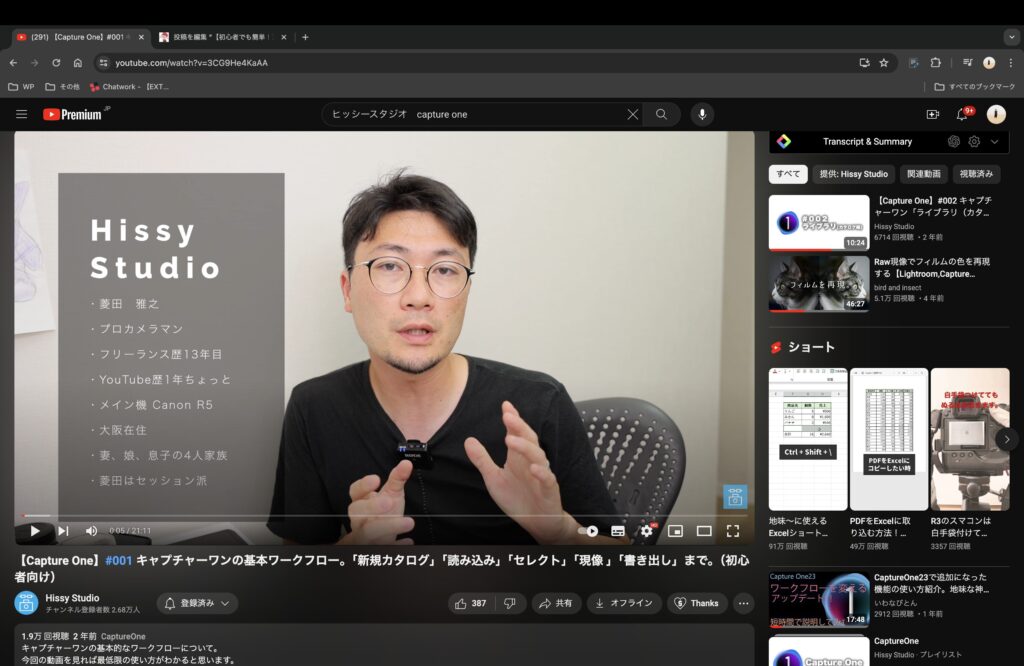The image size is (1024, 666).
Task: Open the create video icon
Action: [x=933, y=114]
